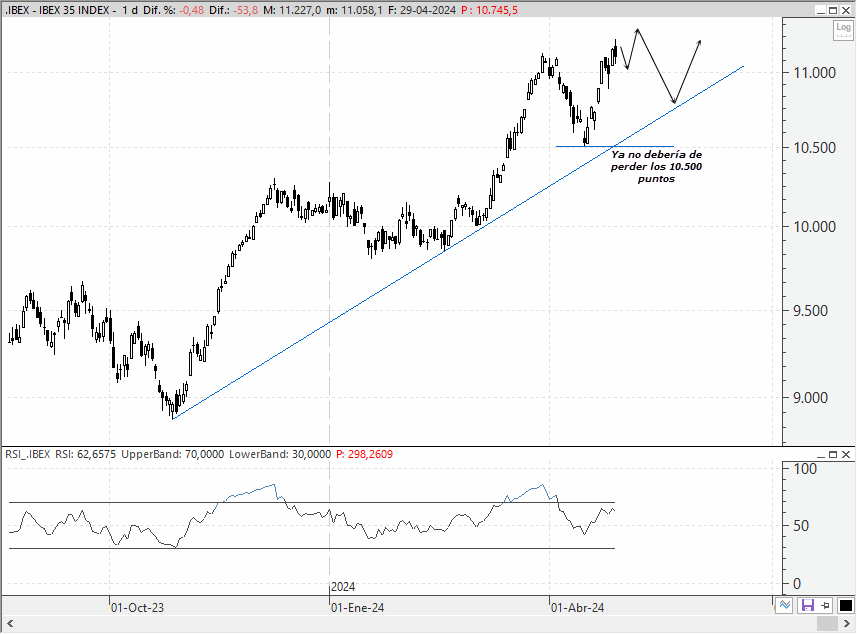
Task: Toggle the Log scale button
Action: tap(843, 30)
